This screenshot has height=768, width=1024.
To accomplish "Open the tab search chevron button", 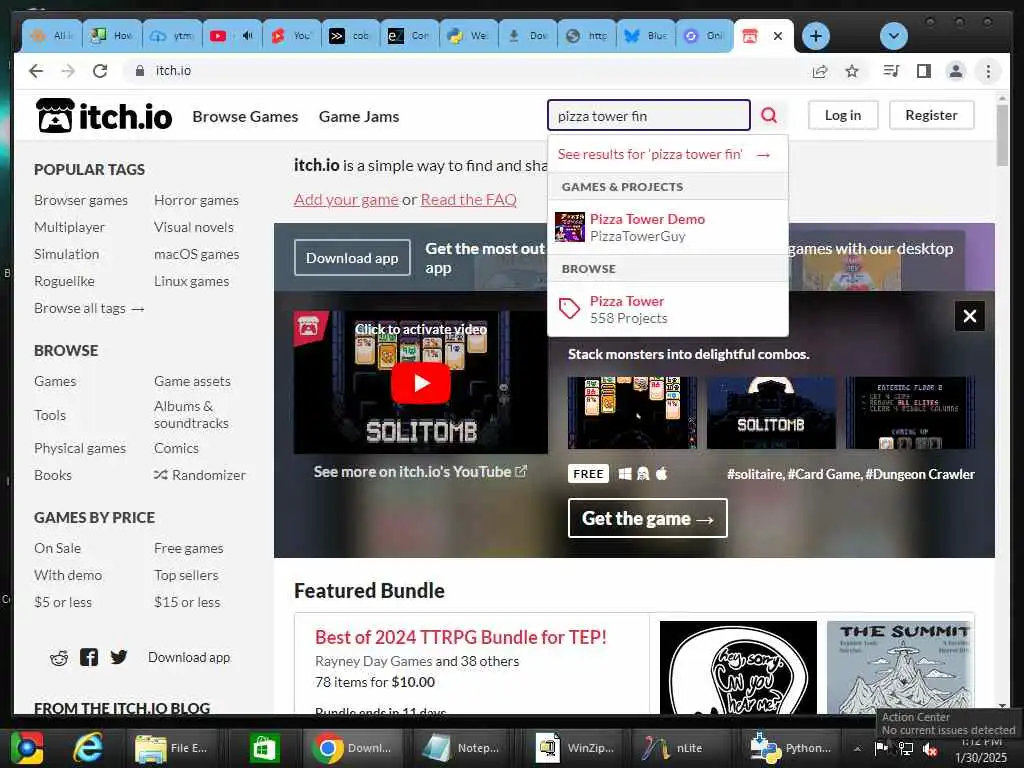I will 893,36.
